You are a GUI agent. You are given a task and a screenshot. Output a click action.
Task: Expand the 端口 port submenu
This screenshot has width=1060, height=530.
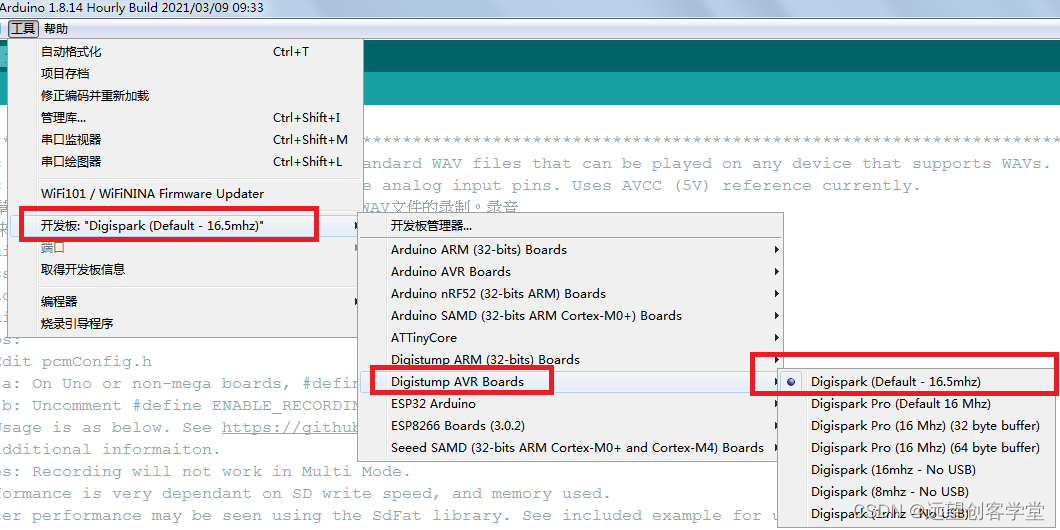point(185,248)
